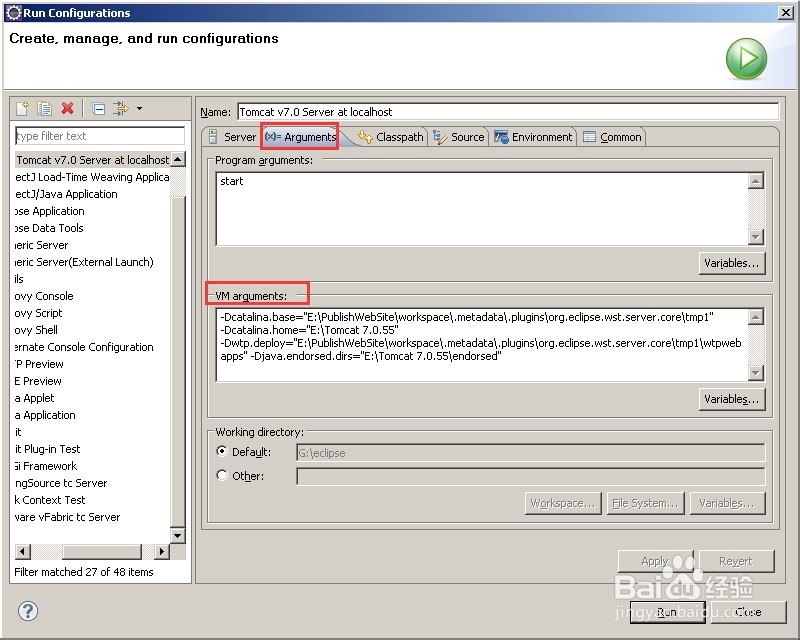The image size is (800, 640).
Task: Click Program arguments scroll up arrow
Action: [x=756, y=180]
